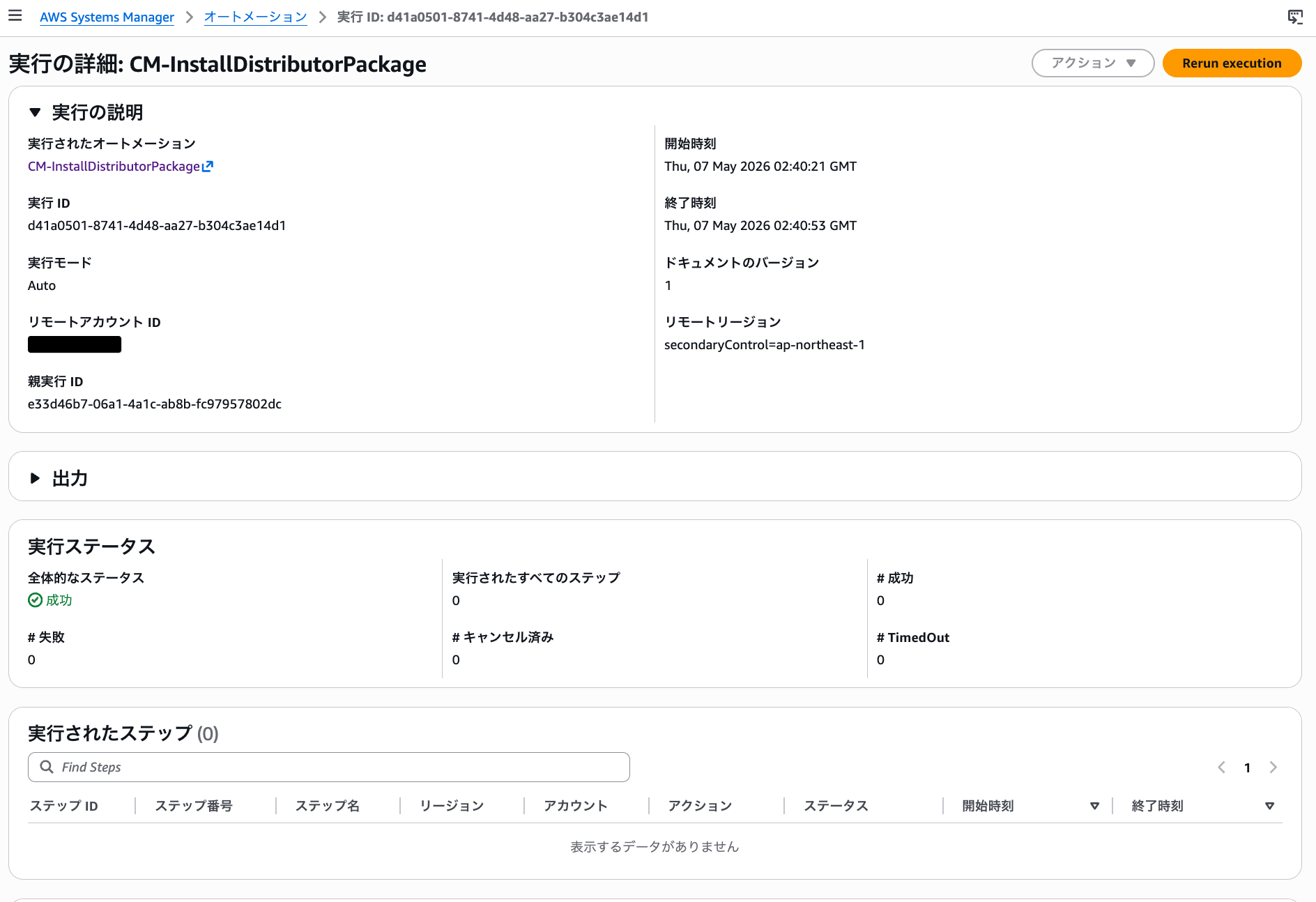Click the アクション column header

pos(700,806)
